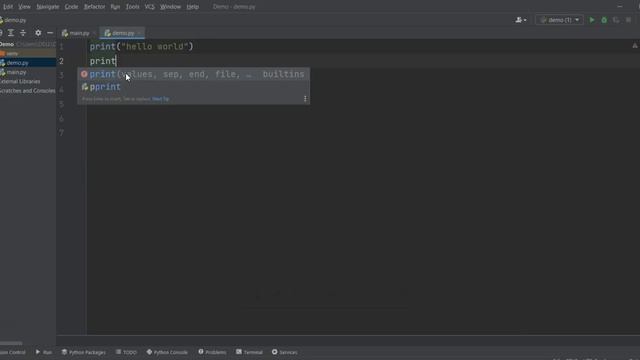Select demo.py in the project tree
This screenshot has width=640, height=360.
point(17,63)
